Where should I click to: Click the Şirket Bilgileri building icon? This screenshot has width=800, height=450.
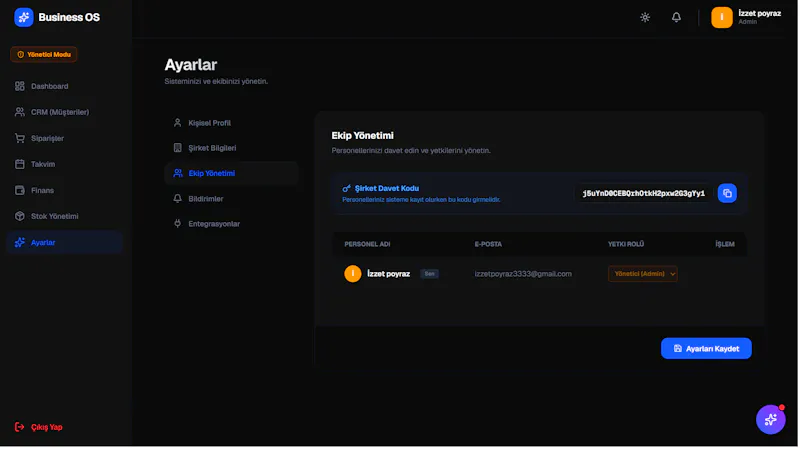(x=178, y=148)
